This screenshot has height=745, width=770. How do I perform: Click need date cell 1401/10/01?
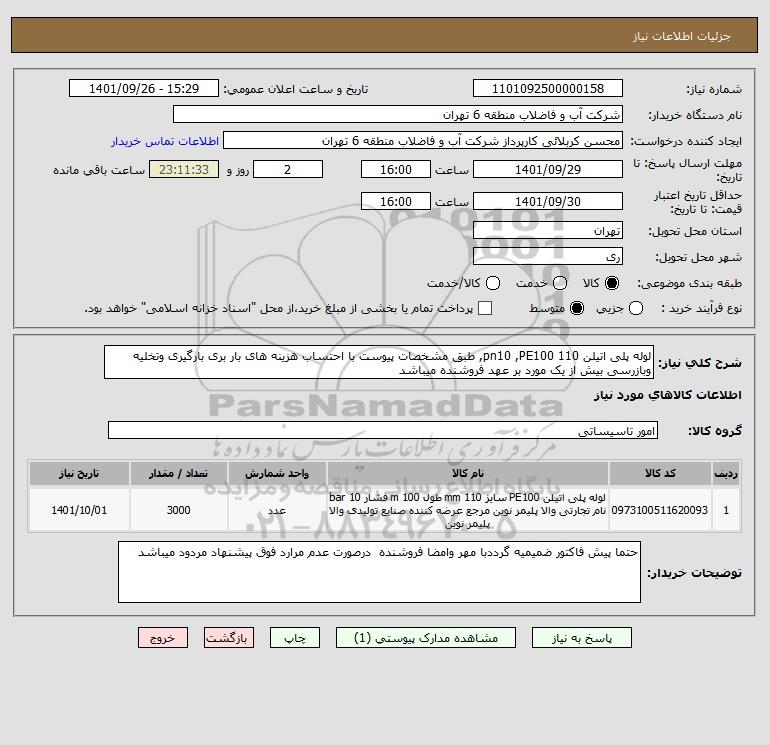[79, 510]
